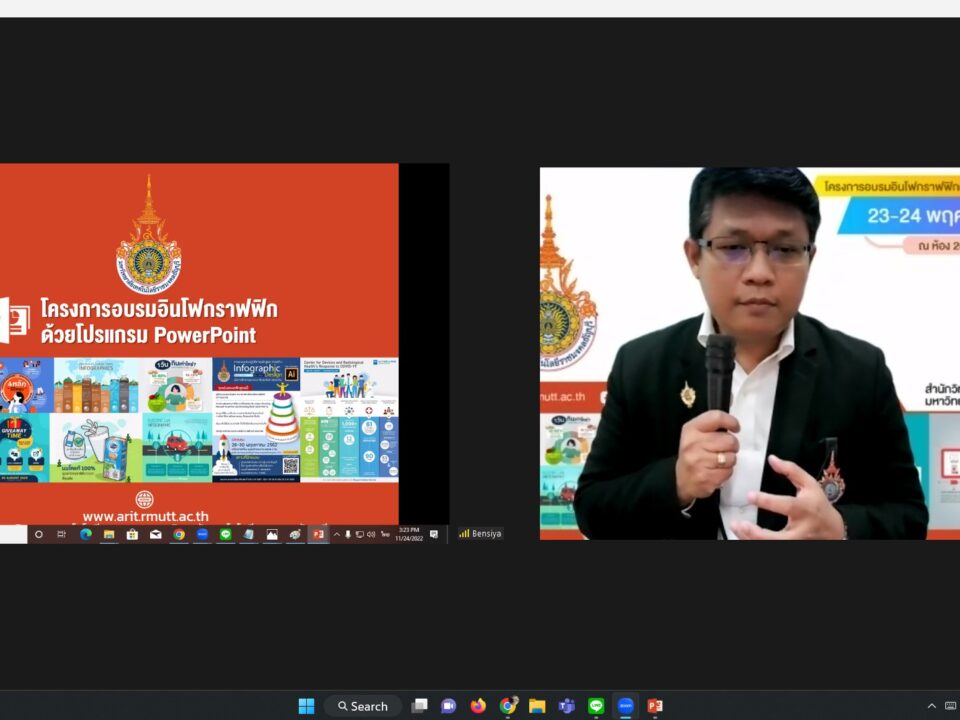Click the Cortana circle in the shared screen taskbar

coord(39,534)
